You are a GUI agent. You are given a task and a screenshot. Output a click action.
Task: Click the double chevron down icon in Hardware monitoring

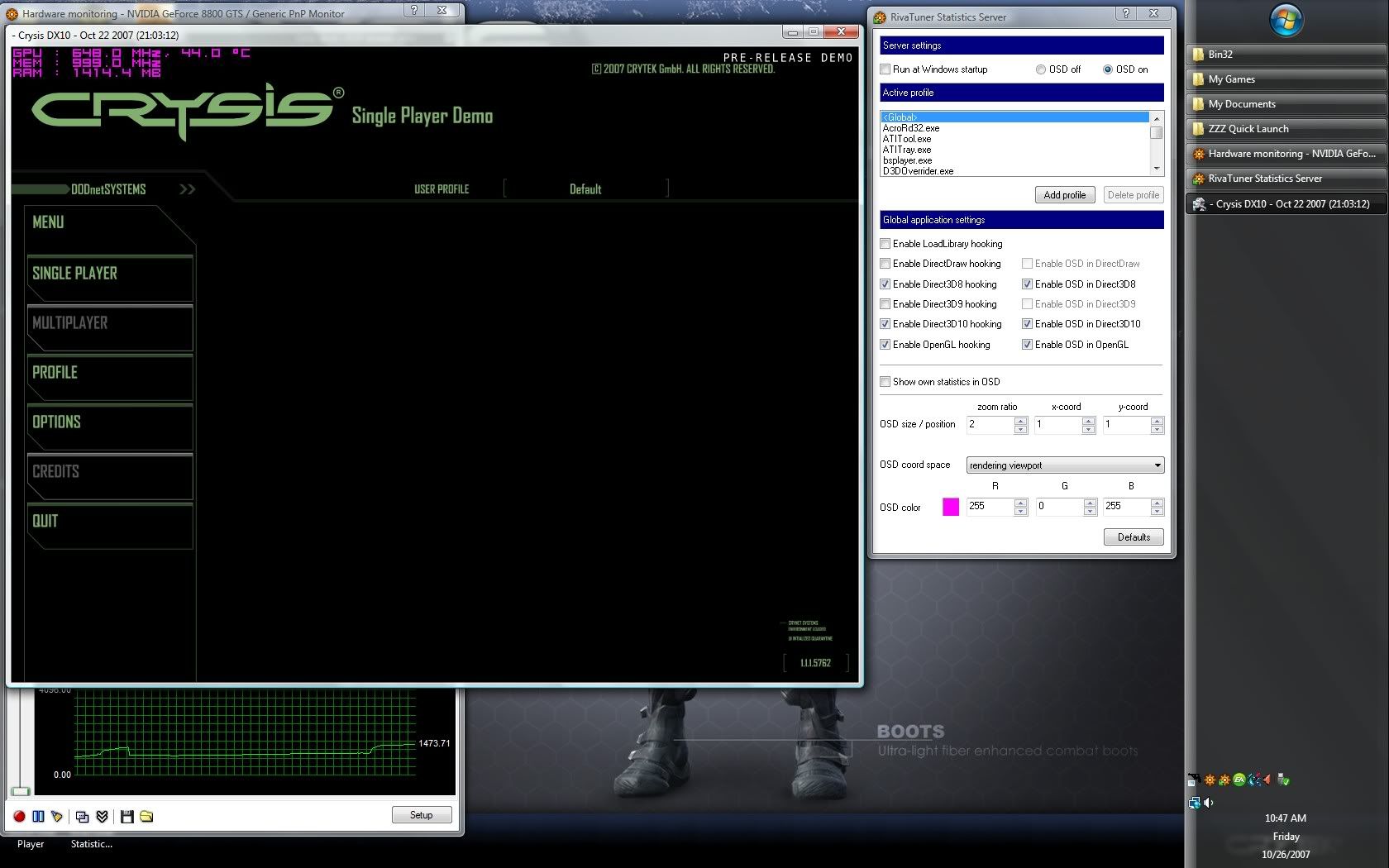[102, 816]
